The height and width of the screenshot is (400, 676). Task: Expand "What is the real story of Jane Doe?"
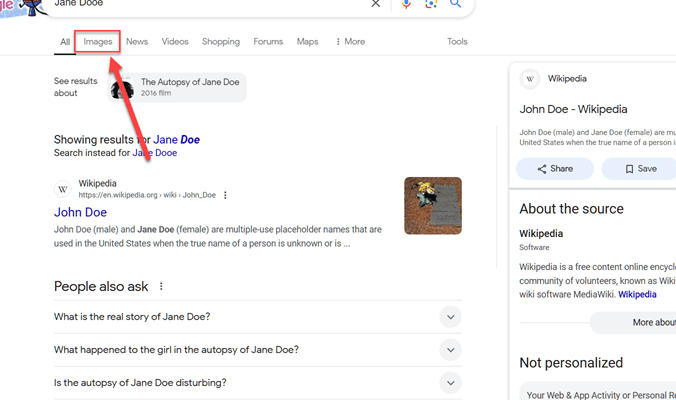coord(258,317)
